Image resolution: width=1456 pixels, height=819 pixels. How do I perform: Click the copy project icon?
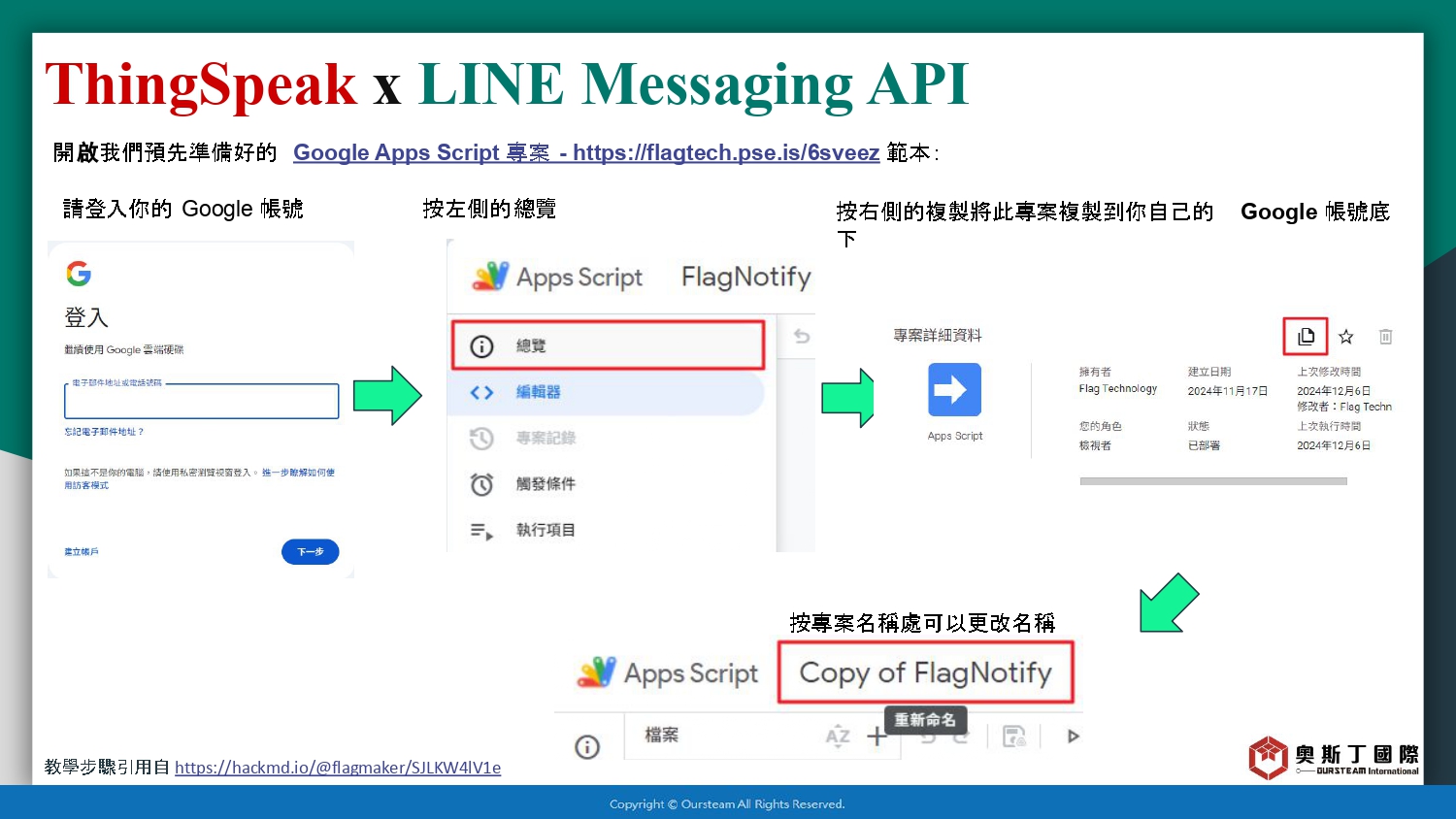coord(1306,337)
